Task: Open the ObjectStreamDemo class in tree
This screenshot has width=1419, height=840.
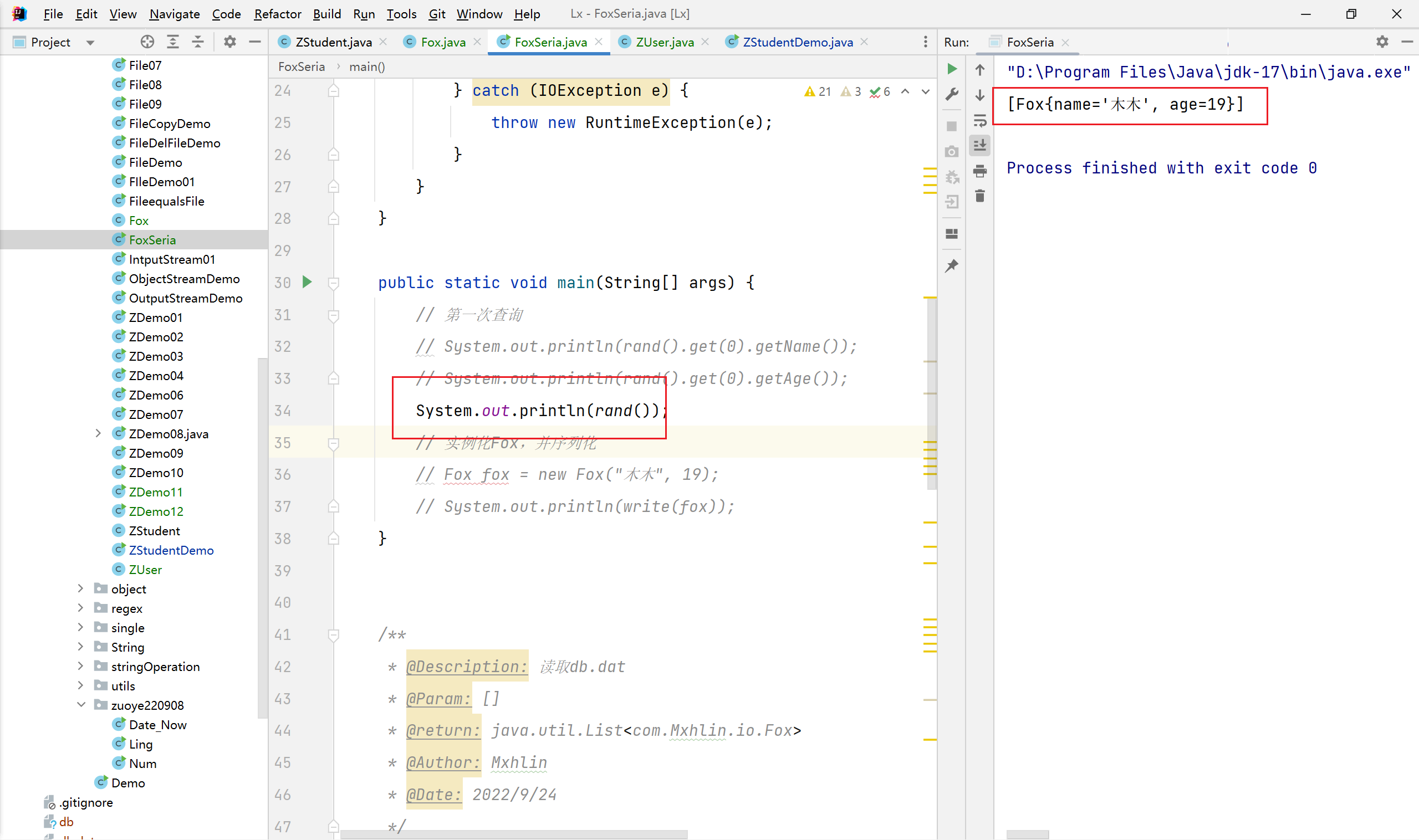Action: point(184,279)
